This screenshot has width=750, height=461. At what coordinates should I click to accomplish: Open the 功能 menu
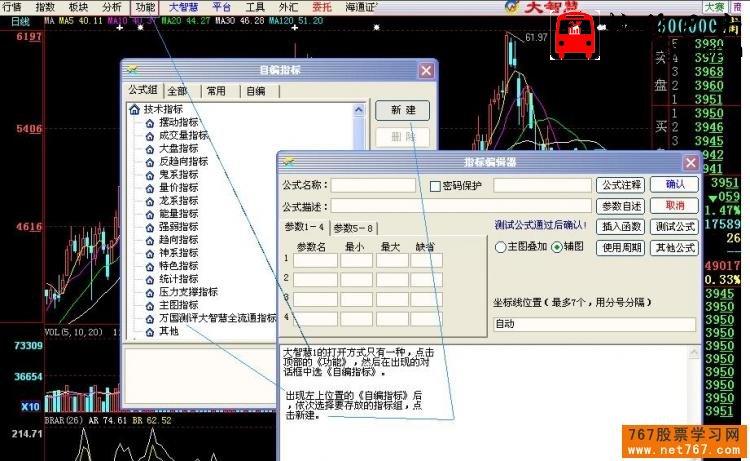click(145, 6)
